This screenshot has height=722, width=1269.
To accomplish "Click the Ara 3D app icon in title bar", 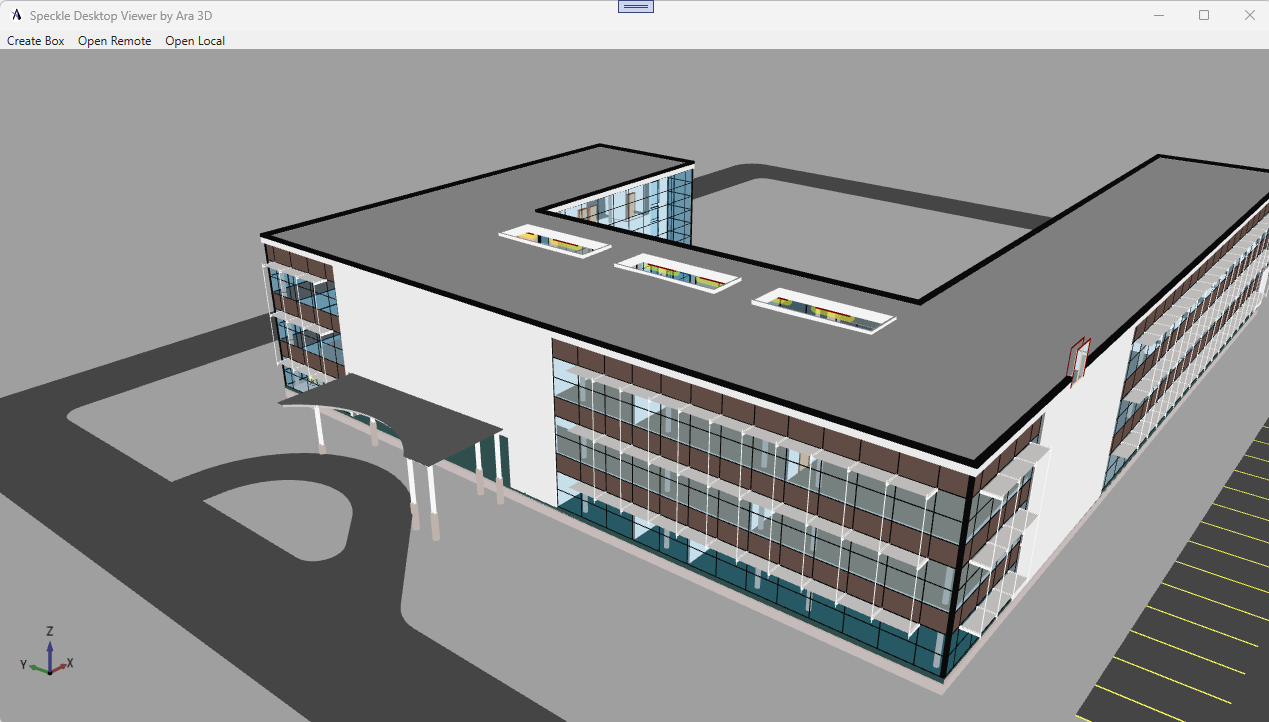I will pos(16,15).
